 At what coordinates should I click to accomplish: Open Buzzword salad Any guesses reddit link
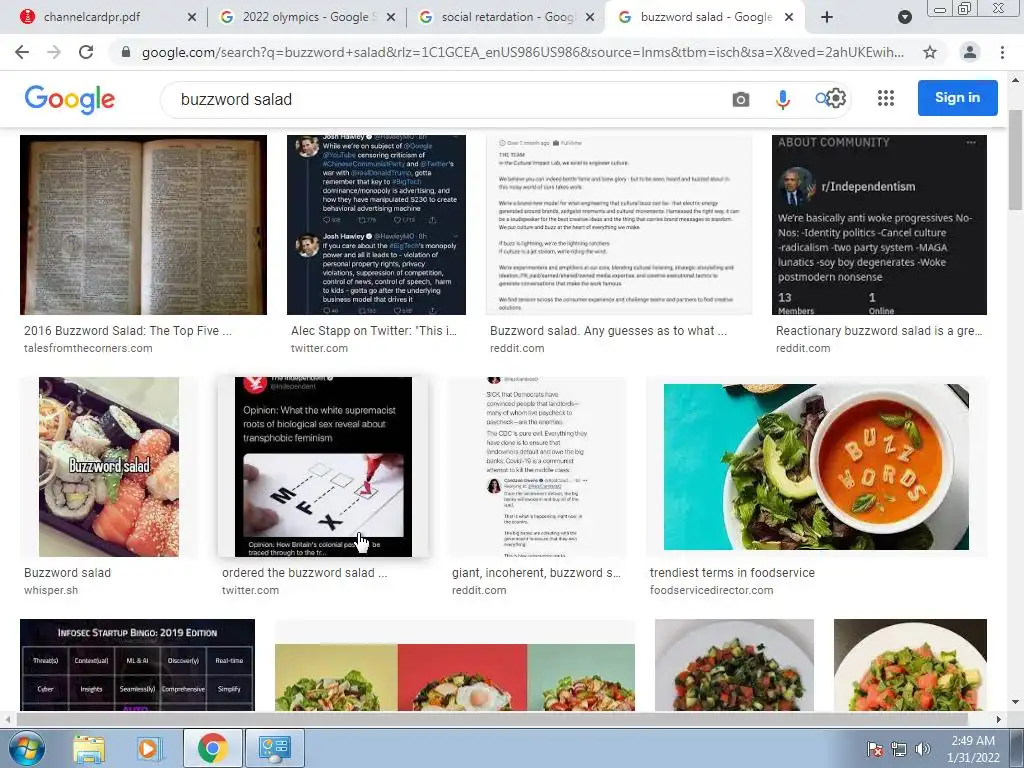608,330
